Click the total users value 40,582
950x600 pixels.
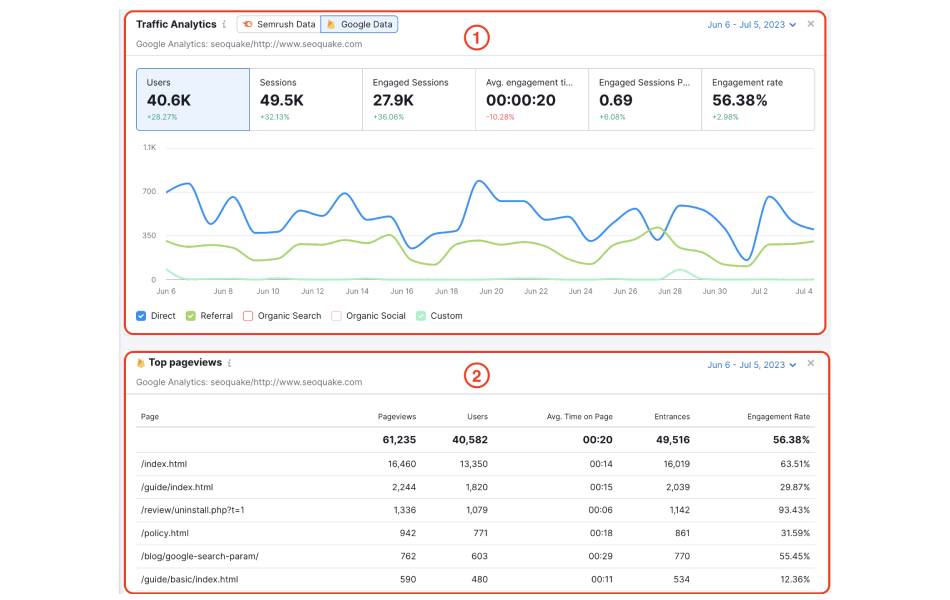(x=470, y=440)
